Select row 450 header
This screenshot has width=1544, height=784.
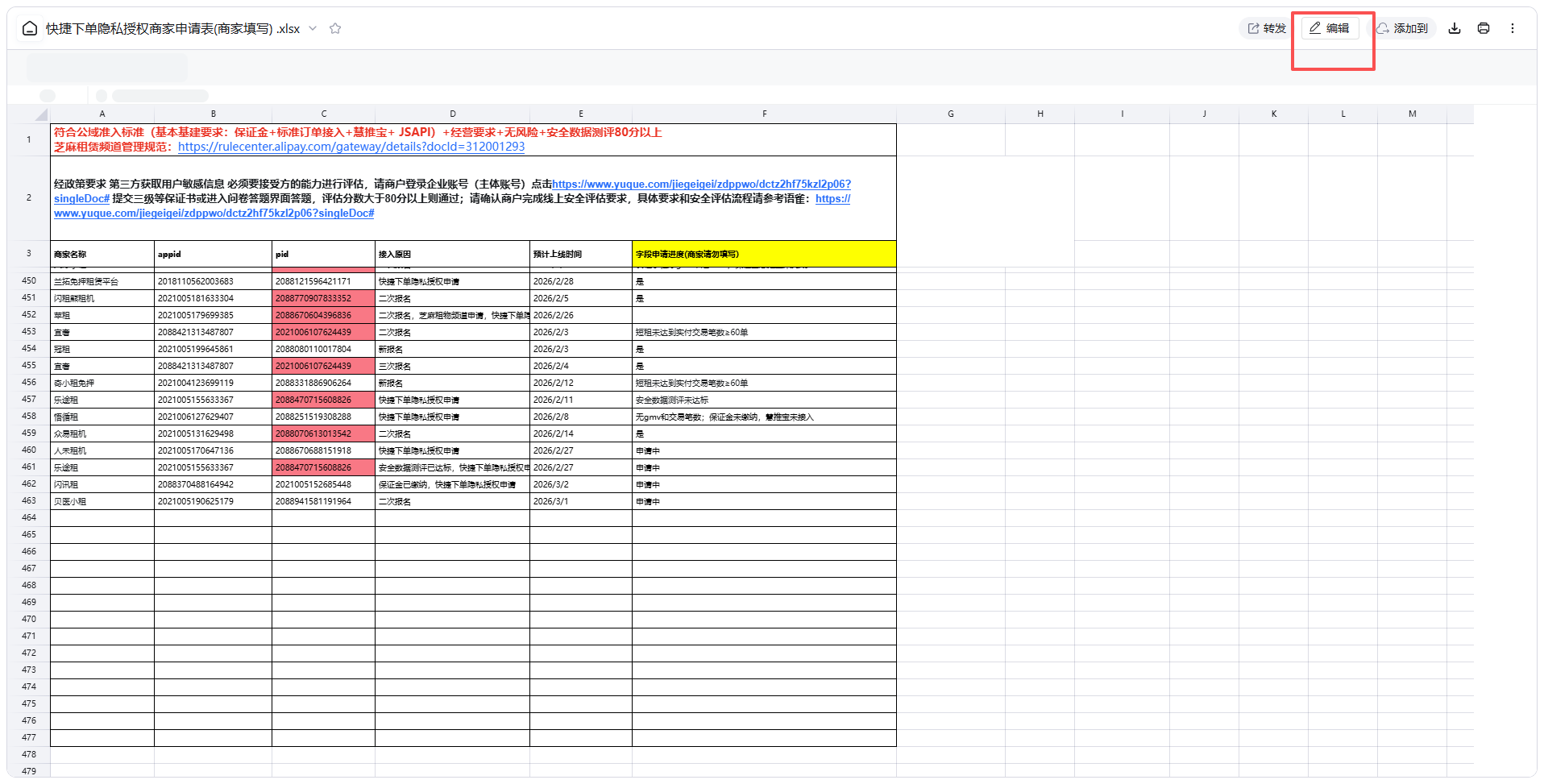click(x=29, y=280)
